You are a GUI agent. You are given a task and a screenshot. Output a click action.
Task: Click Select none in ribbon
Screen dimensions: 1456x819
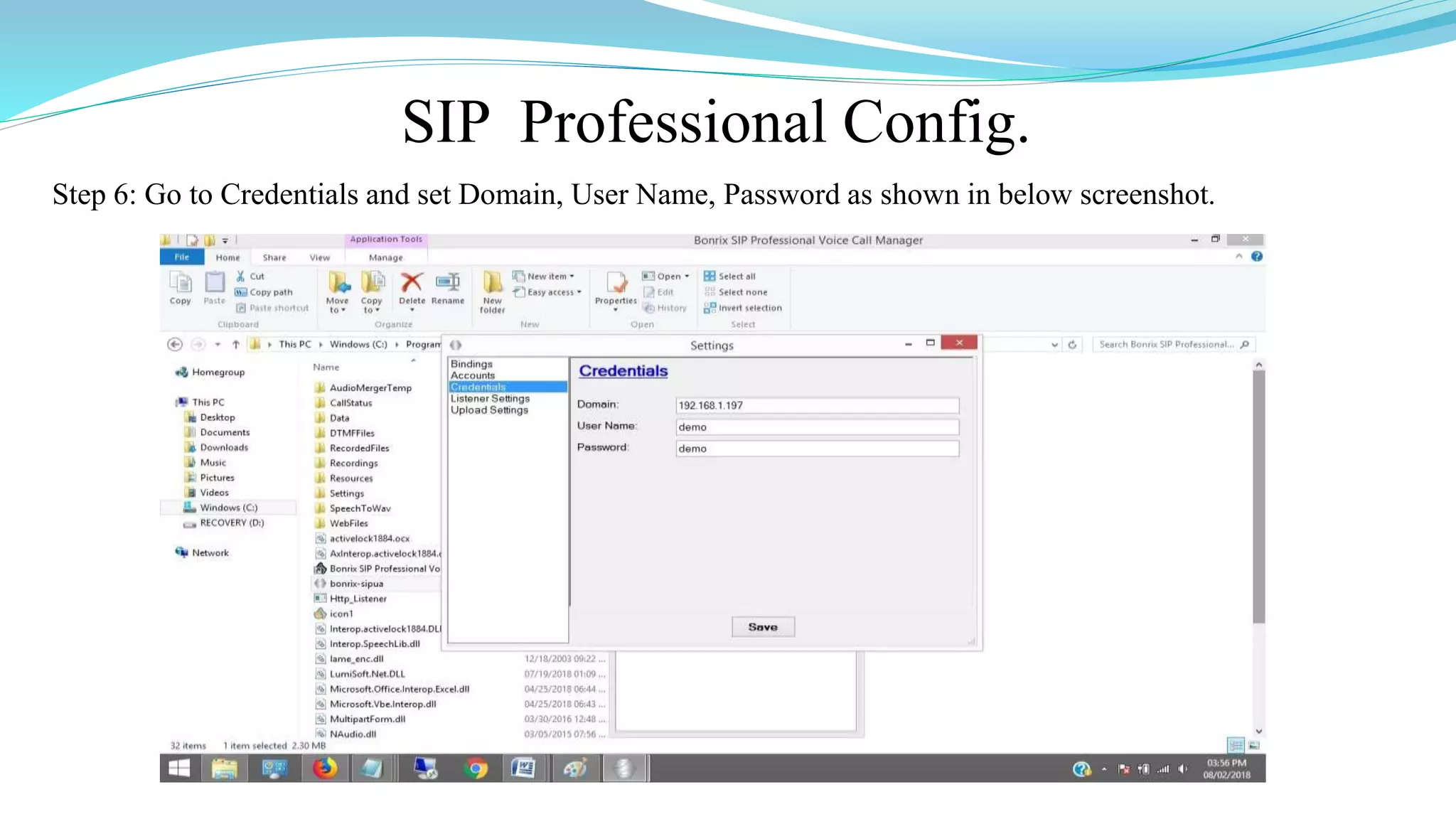click(x=736, y=292)
